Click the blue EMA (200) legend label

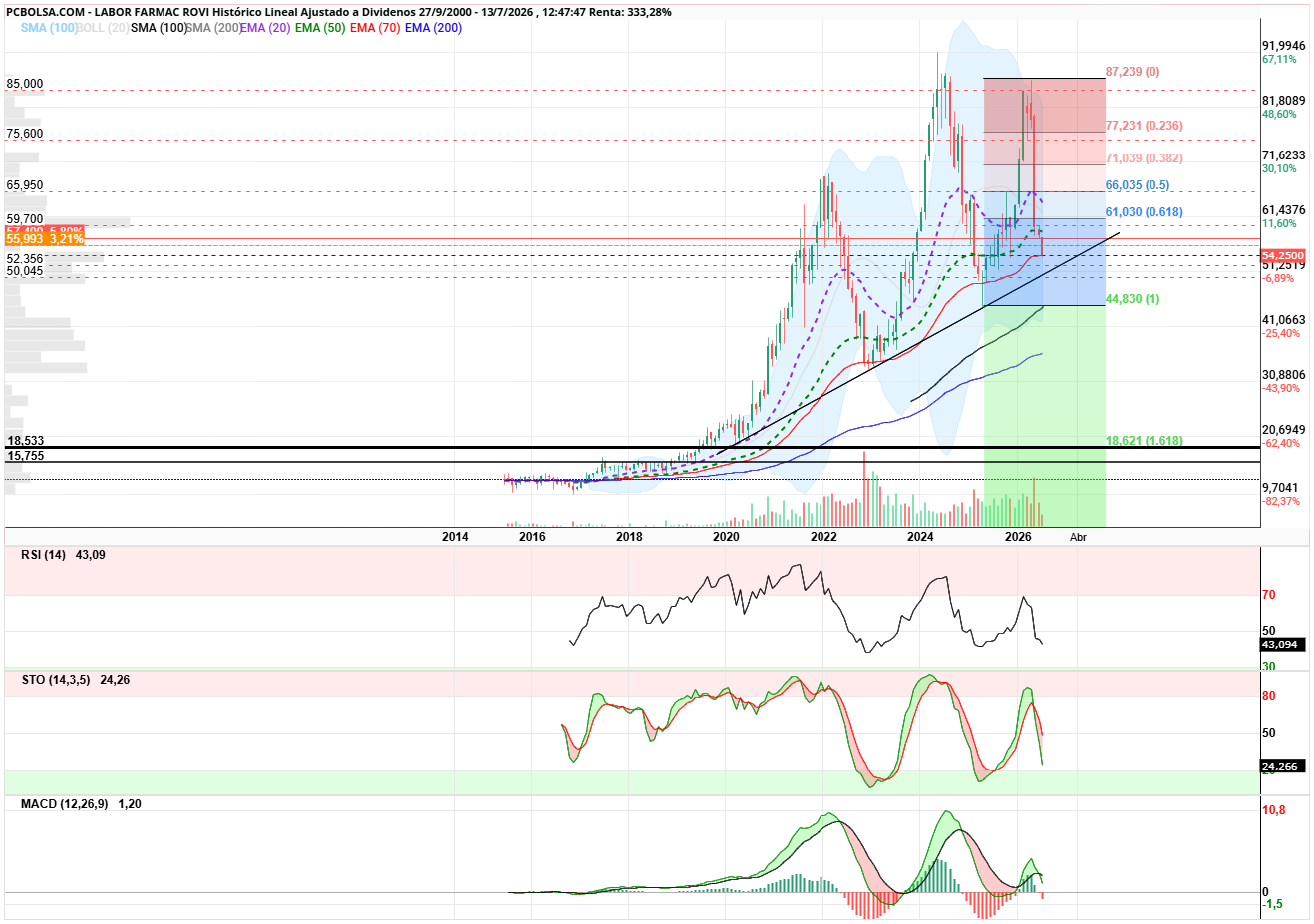(433, 28)
